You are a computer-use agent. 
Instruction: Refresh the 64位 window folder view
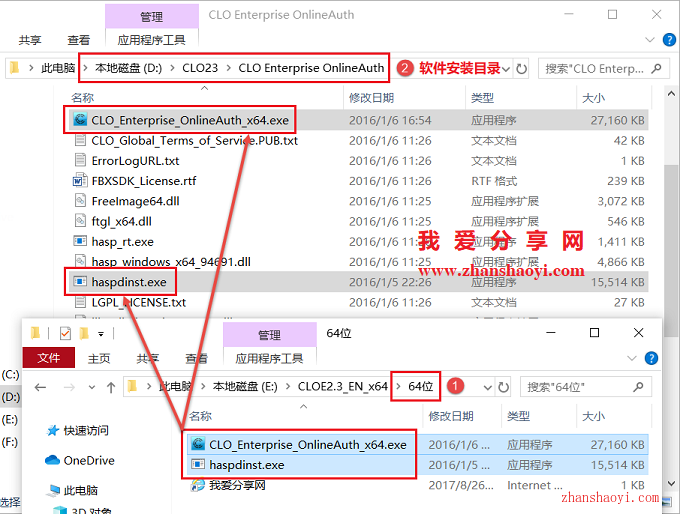click(503, 387)
